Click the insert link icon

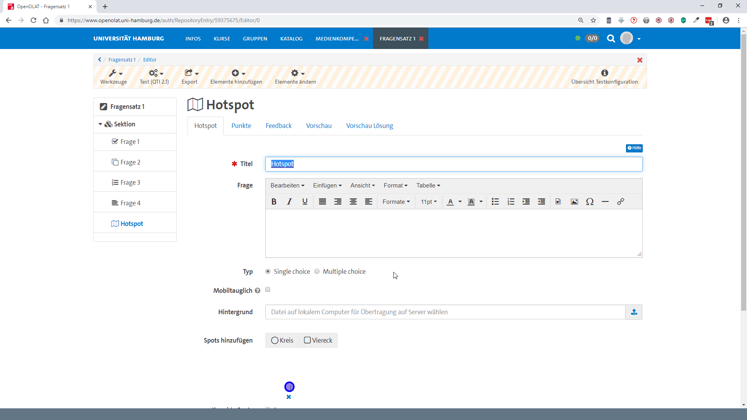point(620,202)
